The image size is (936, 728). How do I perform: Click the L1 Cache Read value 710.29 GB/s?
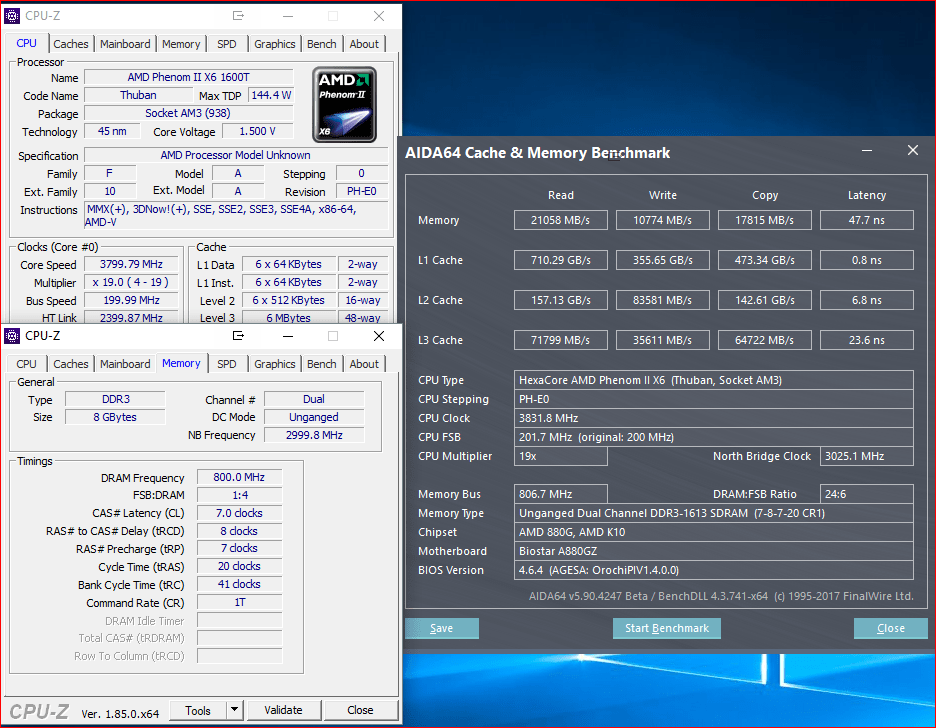click(561, 260)
